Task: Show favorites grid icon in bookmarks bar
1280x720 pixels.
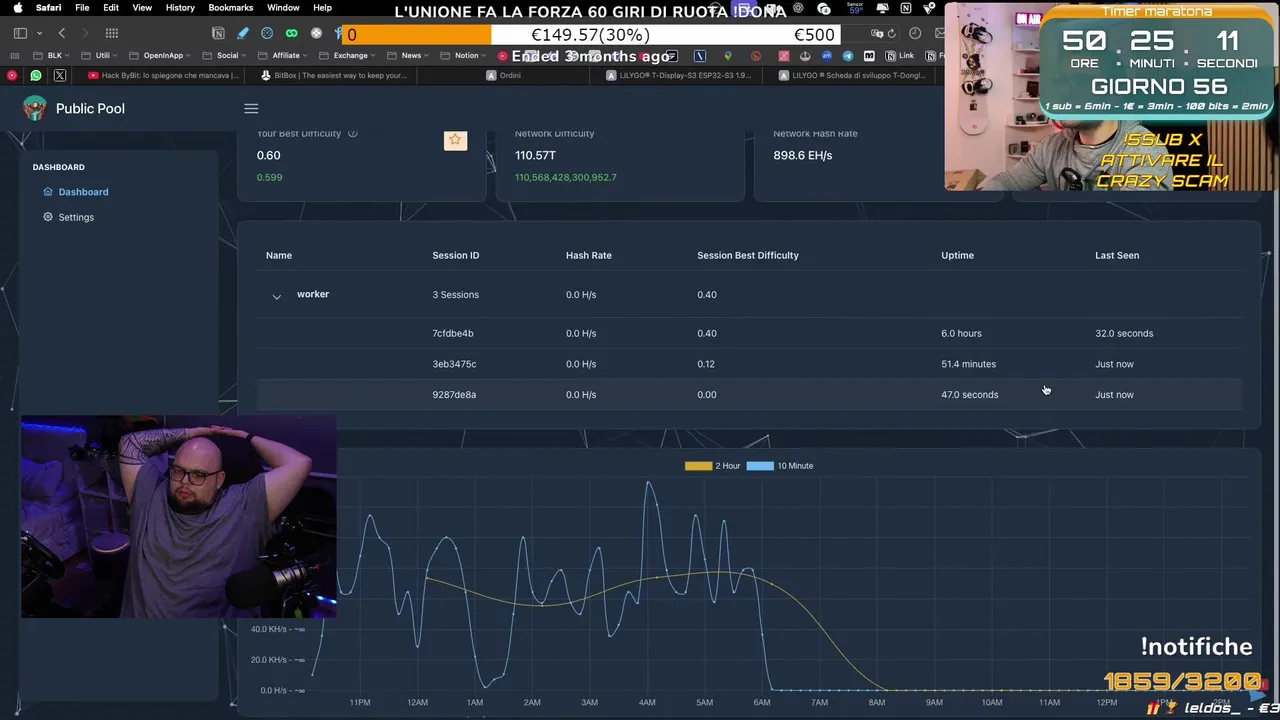Action: 13,55
